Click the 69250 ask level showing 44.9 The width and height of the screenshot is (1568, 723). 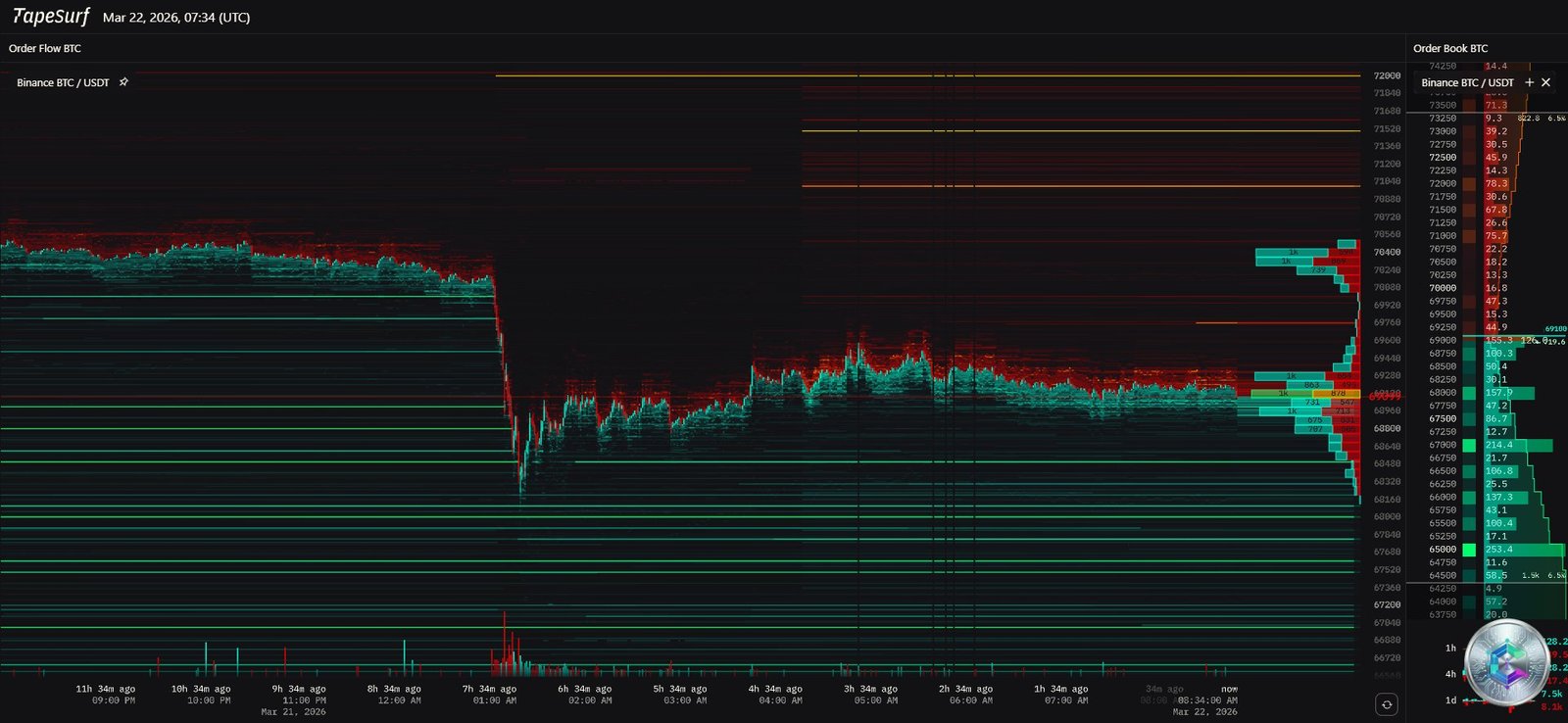pos(1487,327)
